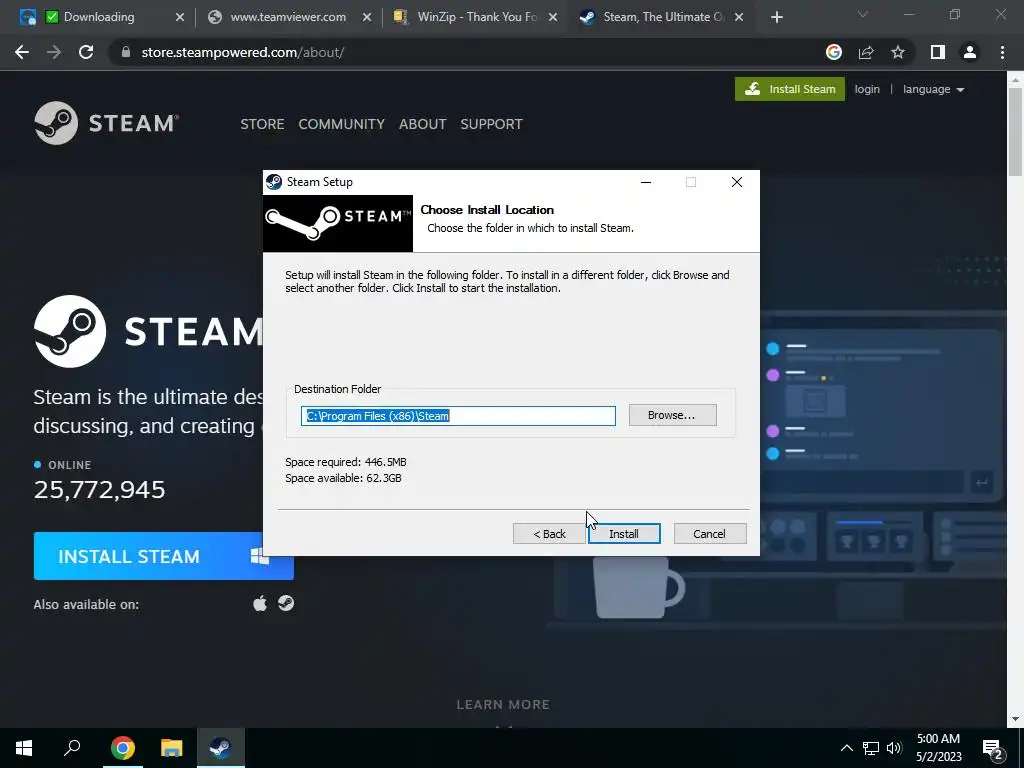The width and height of the screenshot is (1024, 768).
Task: Click the 'Space required: 446.5MB' text
Action: tap(345, 462)
